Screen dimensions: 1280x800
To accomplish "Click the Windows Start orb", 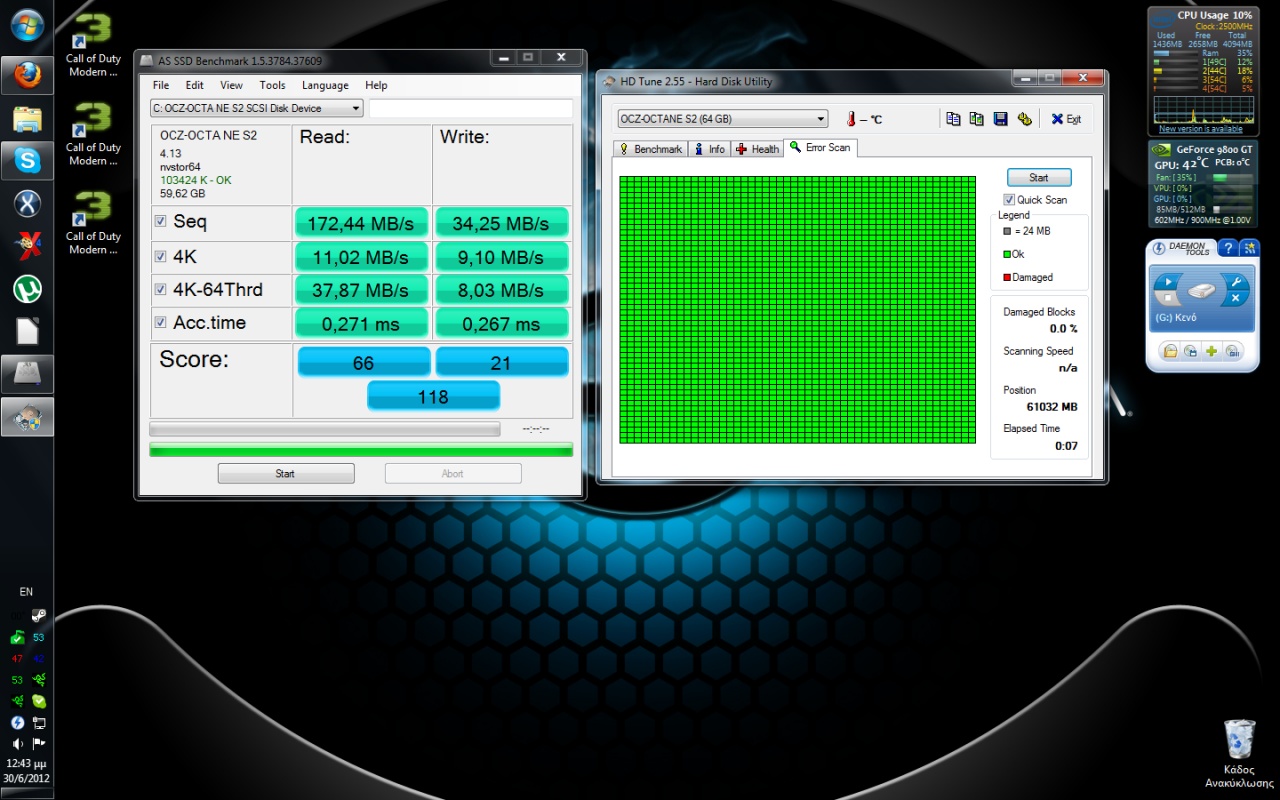I will [27, 25].
